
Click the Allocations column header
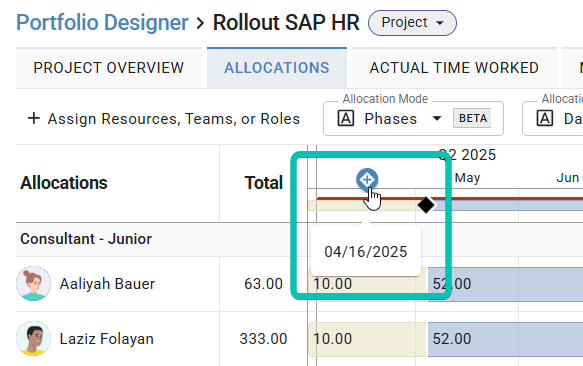pyautogui.click(x=64, y=183)
